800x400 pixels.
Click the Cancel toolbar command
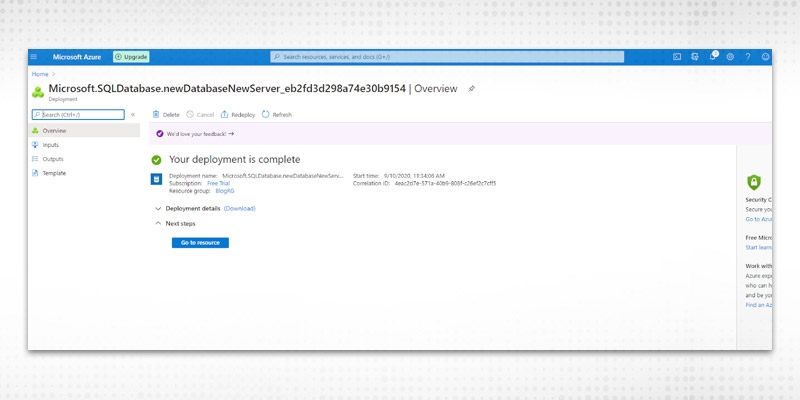click(x=200, y=115)
